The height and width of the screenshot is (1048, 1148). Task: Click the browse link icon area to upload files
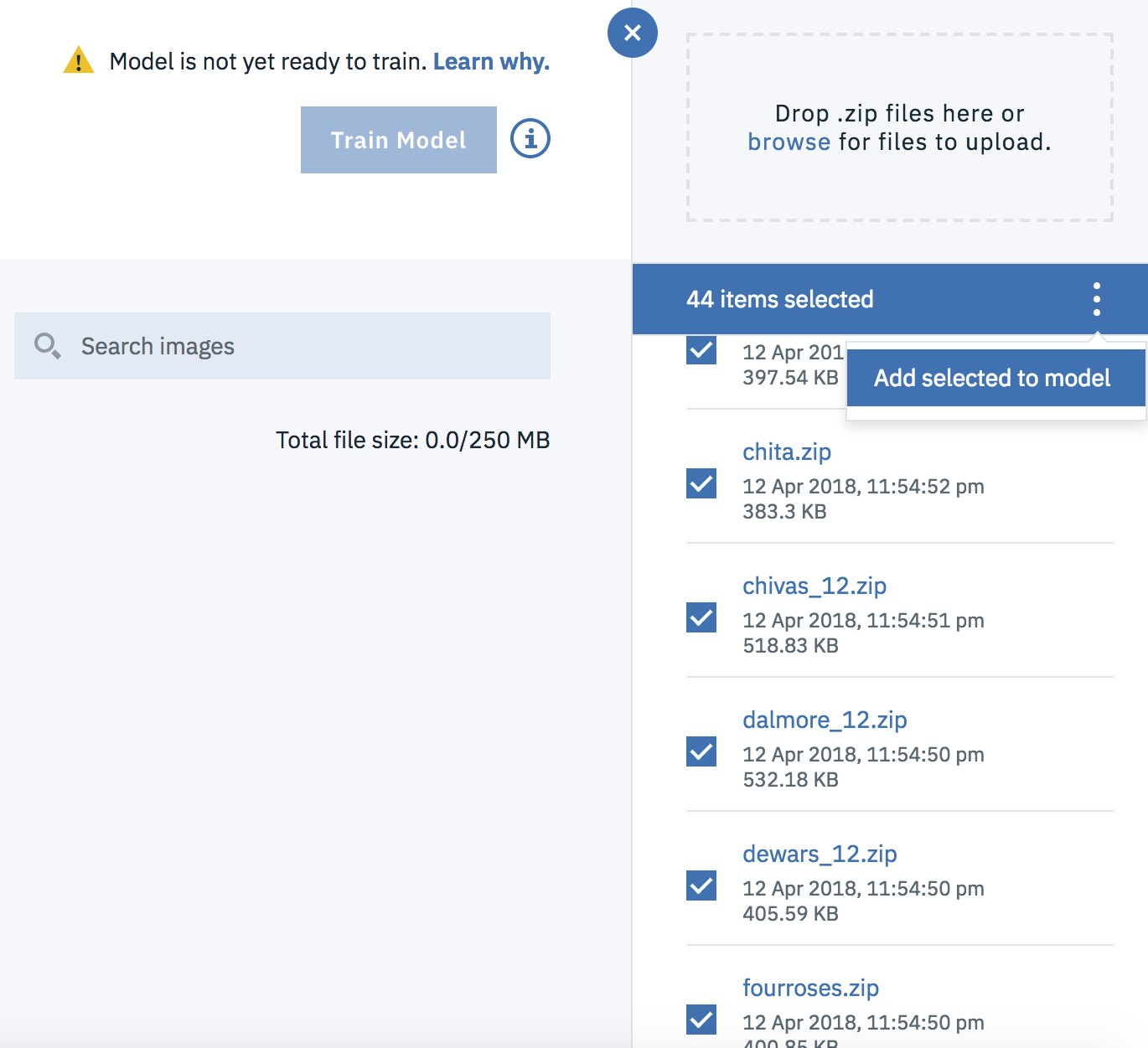789,142
